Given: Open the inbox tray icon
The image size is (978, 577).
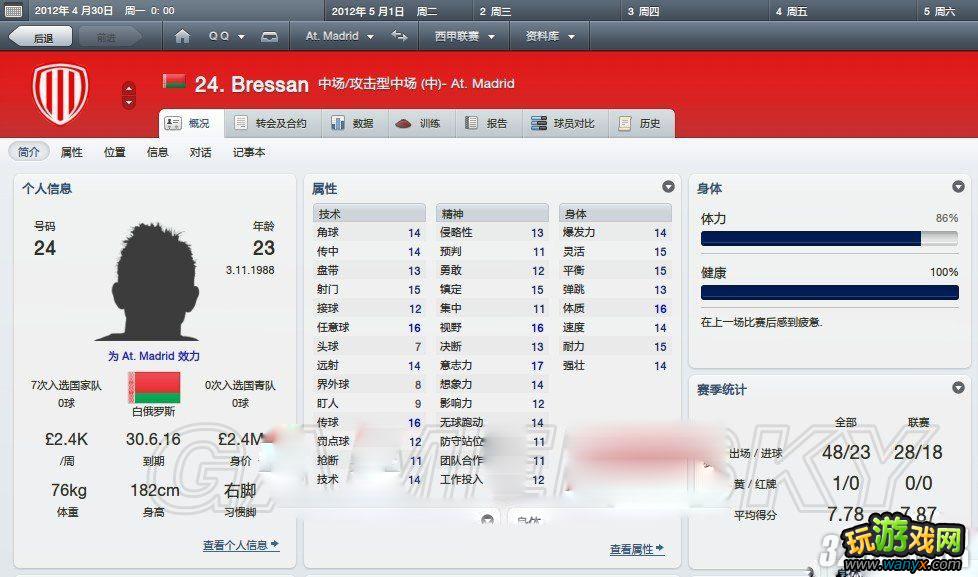Looking at the screenshot, I should coord(269,37).
